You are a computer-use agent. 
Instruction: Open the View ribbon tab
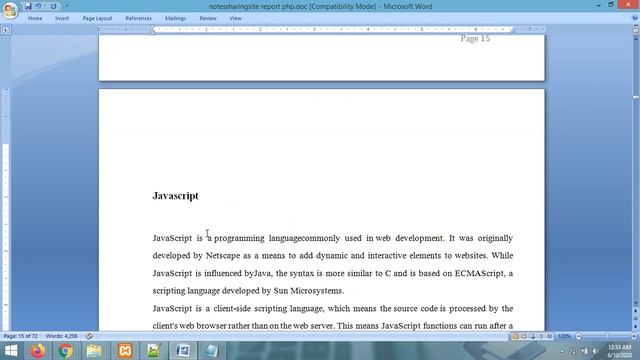click(x=235, y=18)
